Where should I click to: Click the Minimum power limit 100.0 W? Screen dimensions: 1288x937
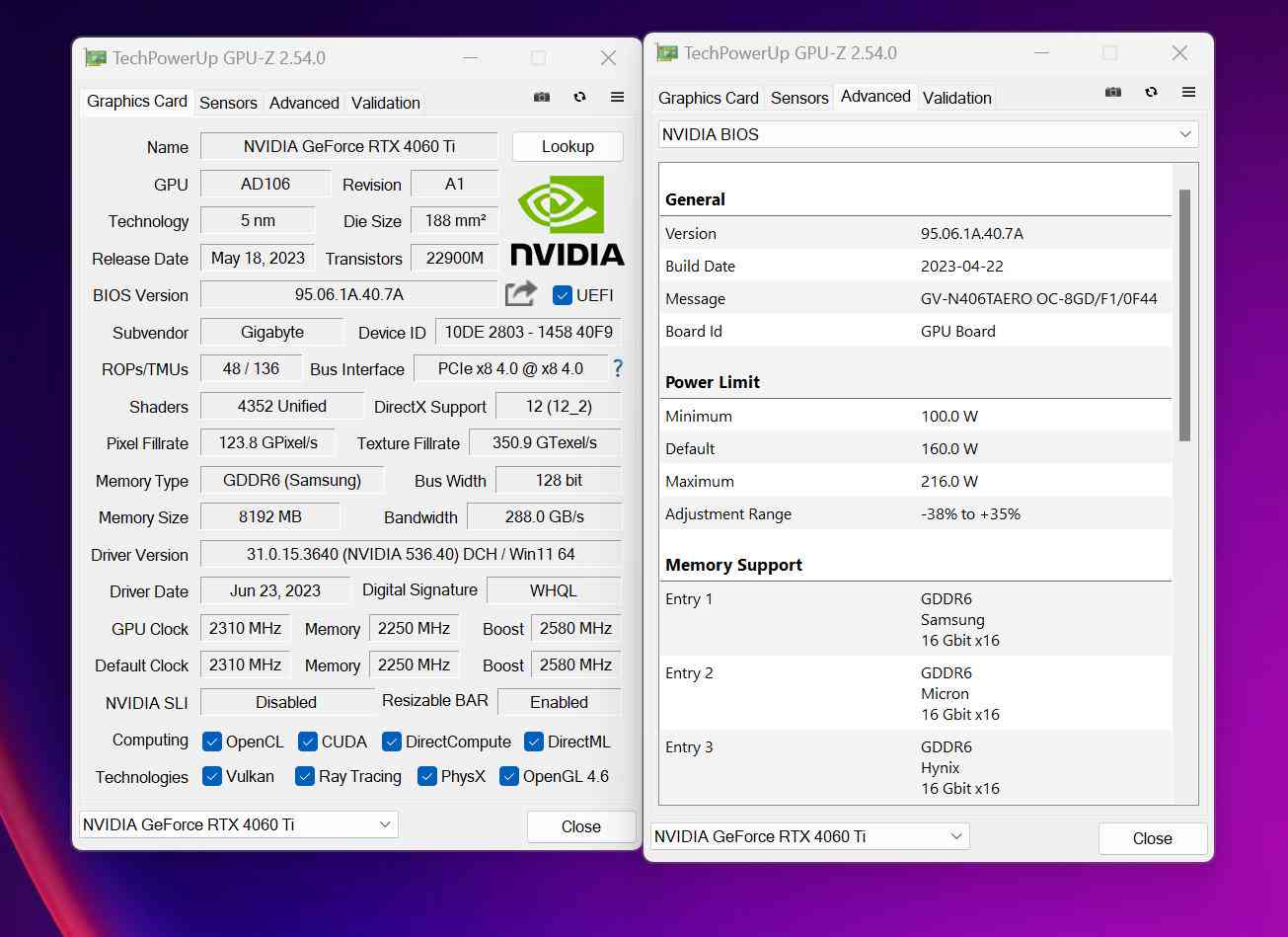[x=948, y=417]
